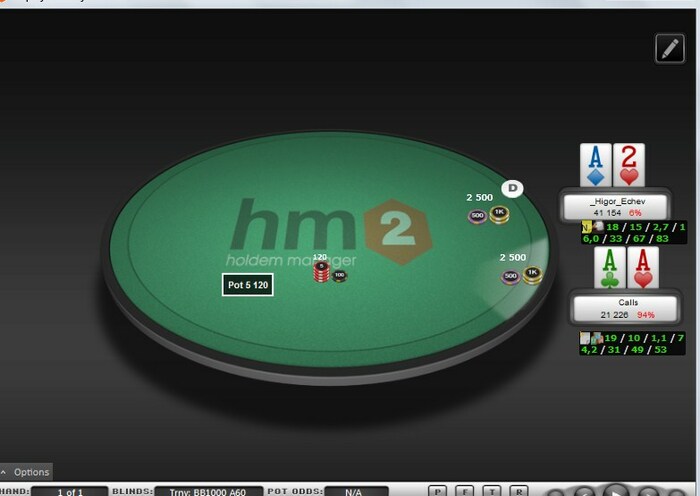
Task: Select the 'Calls' player plate with 21 226
Action: pos(625,308)
